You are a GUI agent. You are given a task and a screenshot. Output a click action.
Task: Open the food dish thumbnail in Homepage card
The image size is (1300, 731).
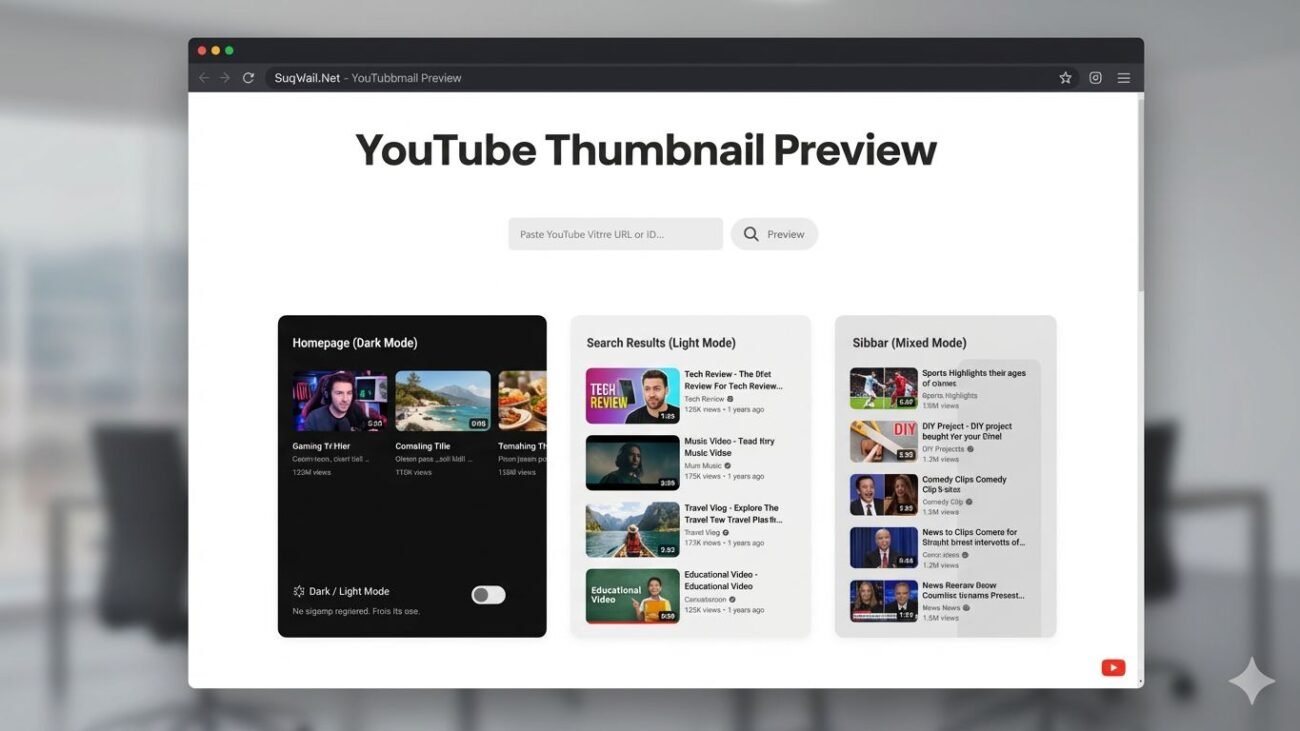[522, 401]
